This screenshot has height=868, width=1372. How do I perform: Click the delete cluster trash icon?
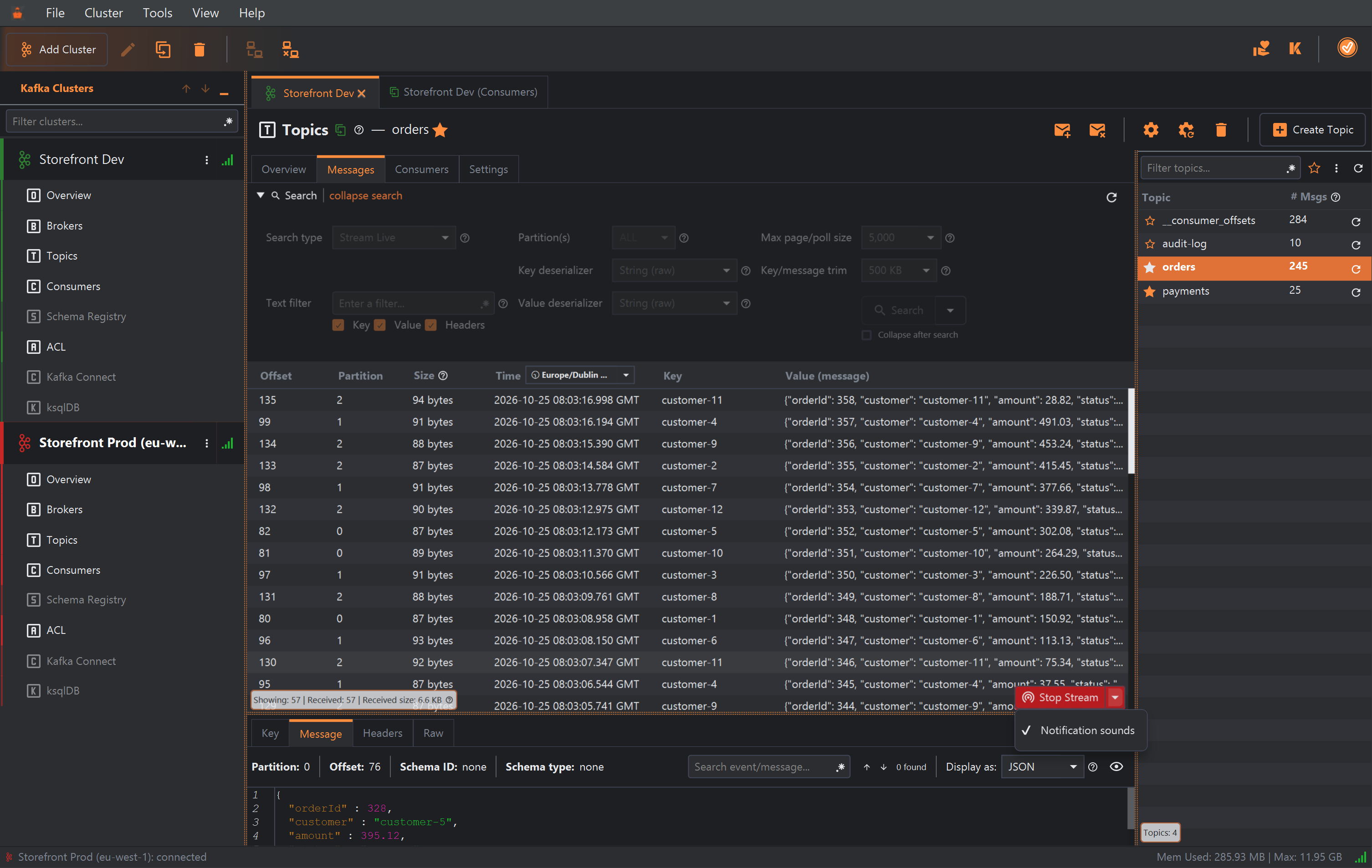(x=200, y=50)
